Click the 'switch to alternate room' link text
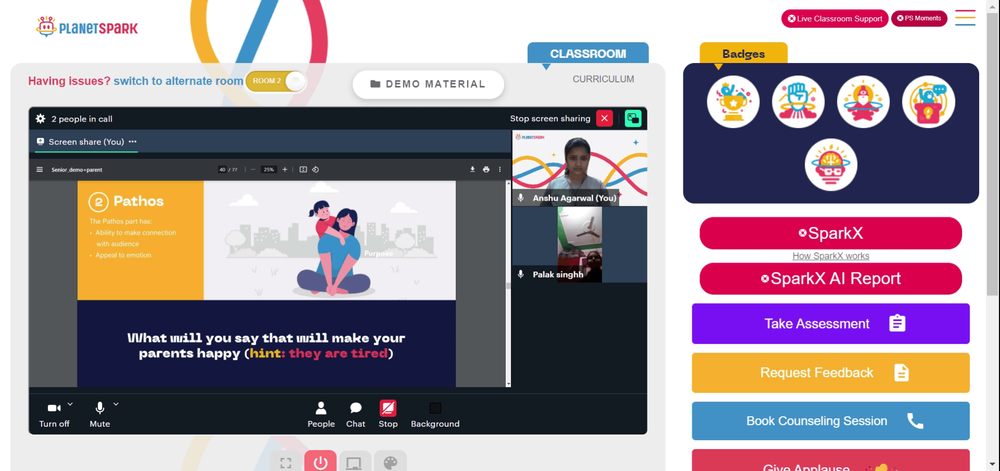1000x471 pixels. click(x=179, y=81)
